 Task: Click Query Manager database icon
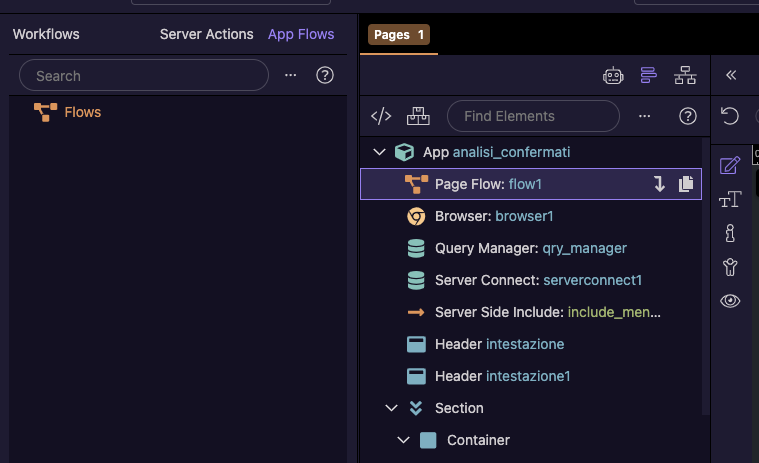pyautogui.click(x=416, y=248)
